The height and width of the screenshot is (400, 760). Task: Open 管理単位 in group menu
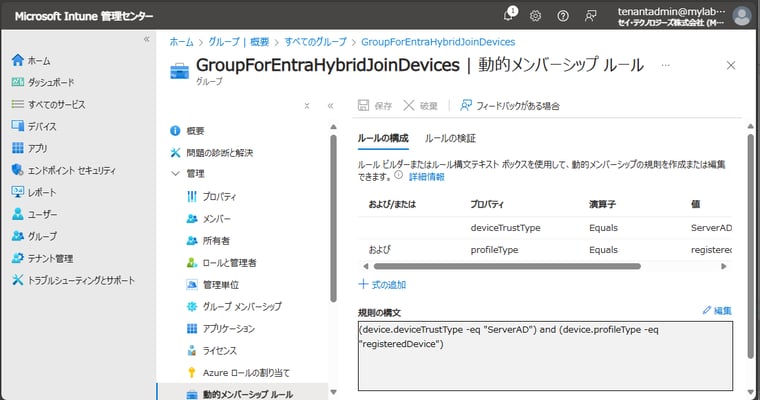[213, 285]
